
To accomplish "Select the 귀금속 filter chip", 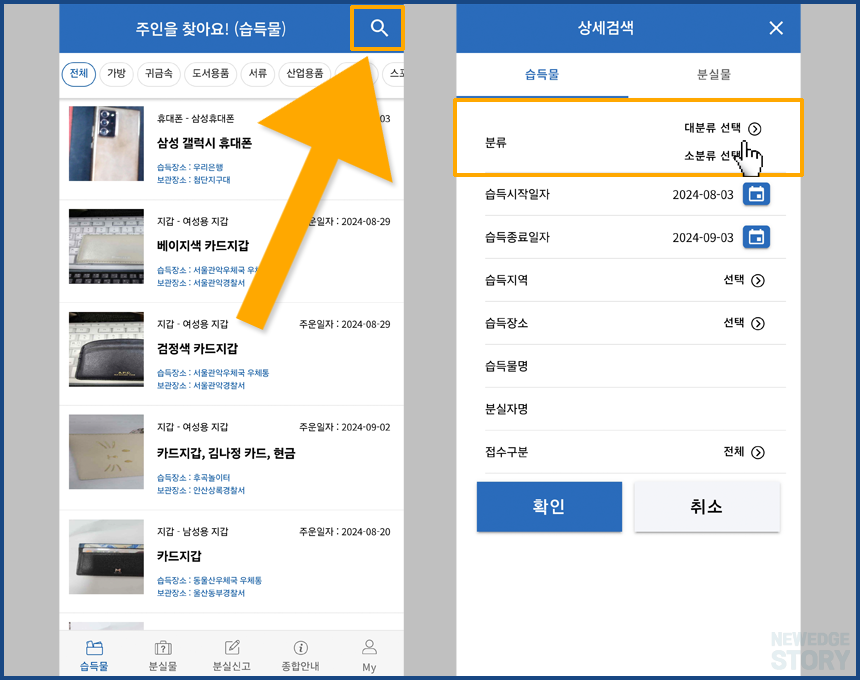I will (x=159, y=74).
